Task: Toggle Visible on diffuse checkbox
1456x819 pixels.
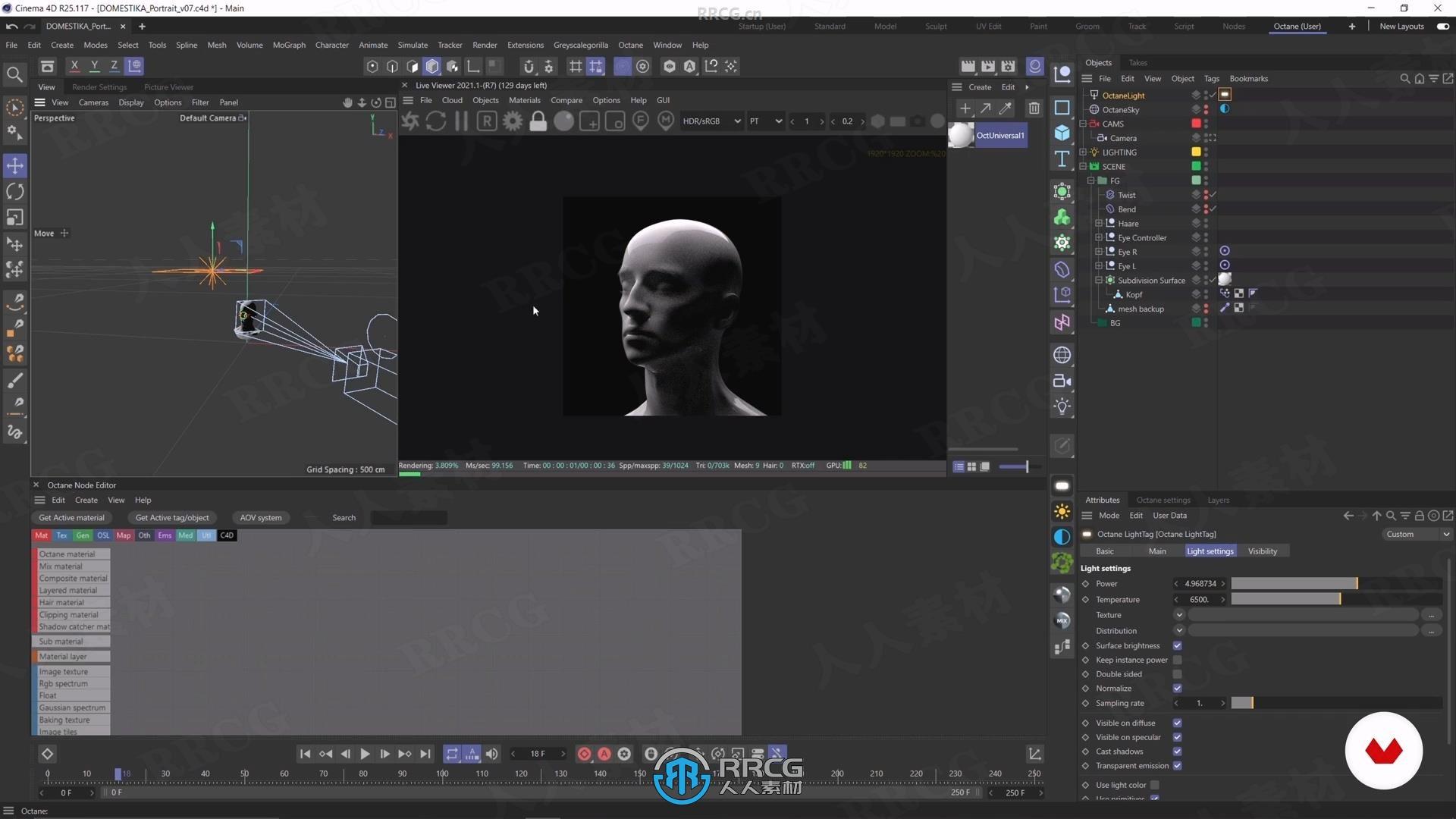Action: [1177, 723]
